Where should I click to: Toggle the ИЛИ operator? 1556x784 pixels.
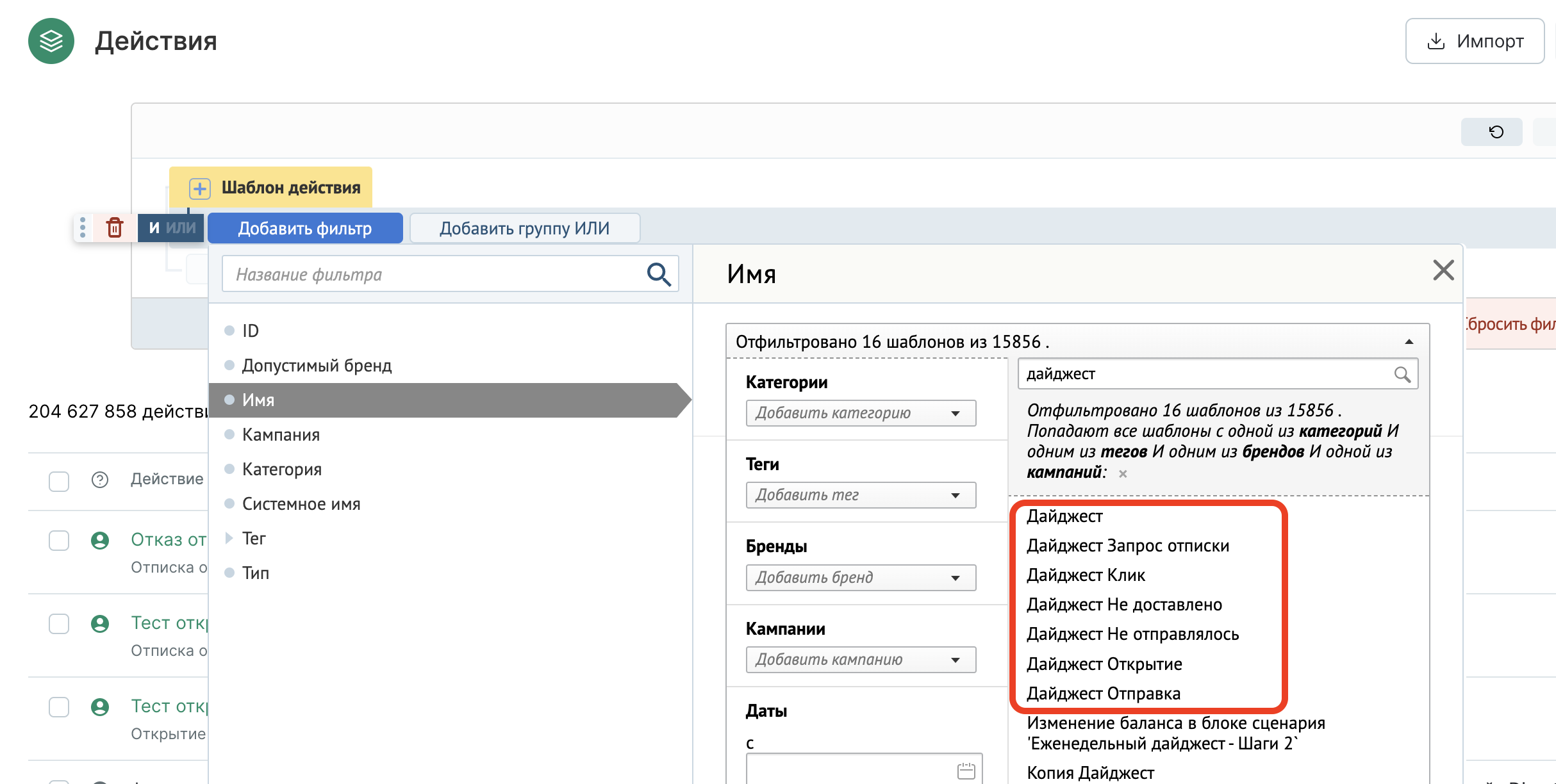pyautogui.click(x=181, y=228)
